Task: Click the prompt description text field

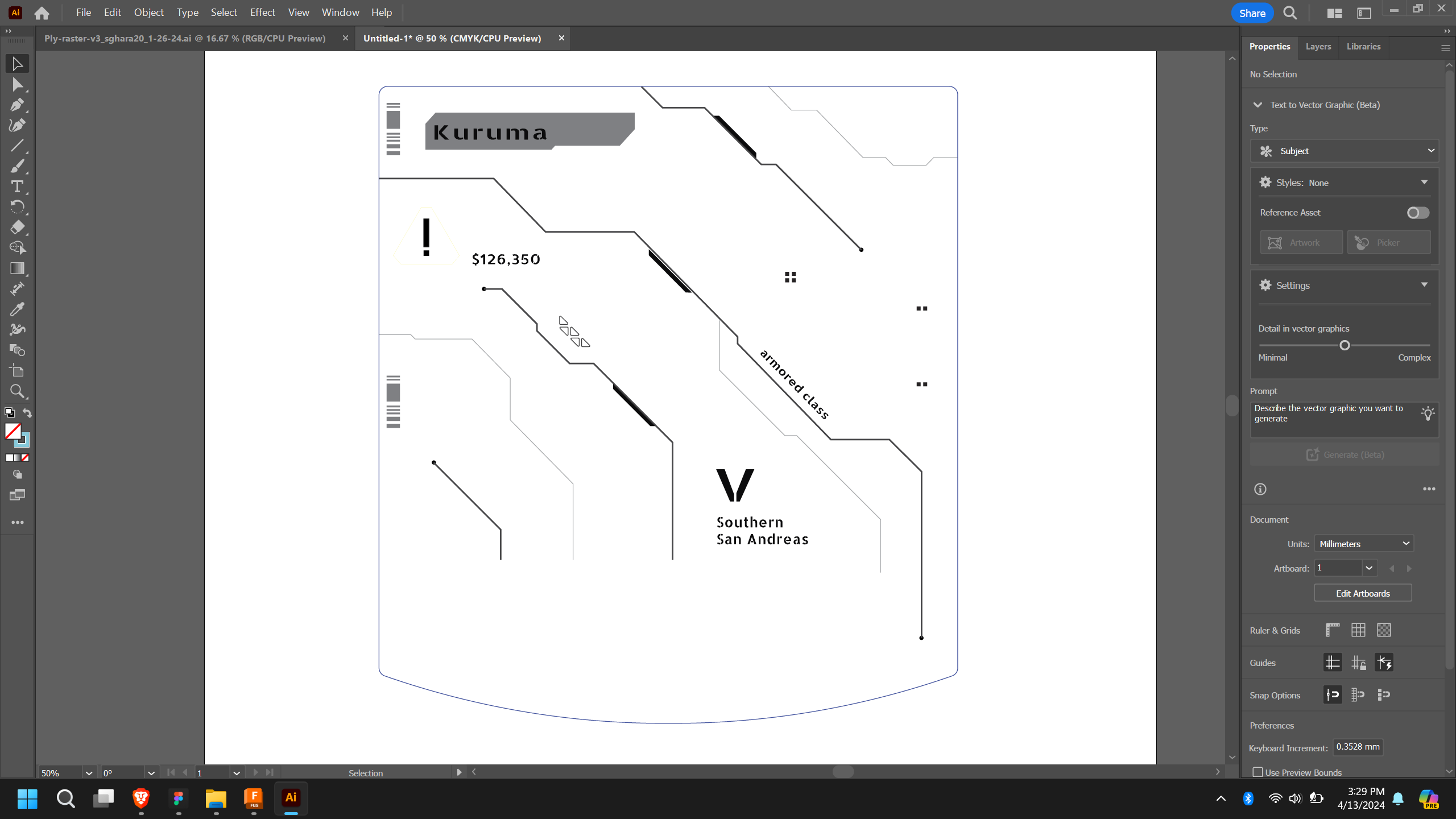Action: point(1345,420)
